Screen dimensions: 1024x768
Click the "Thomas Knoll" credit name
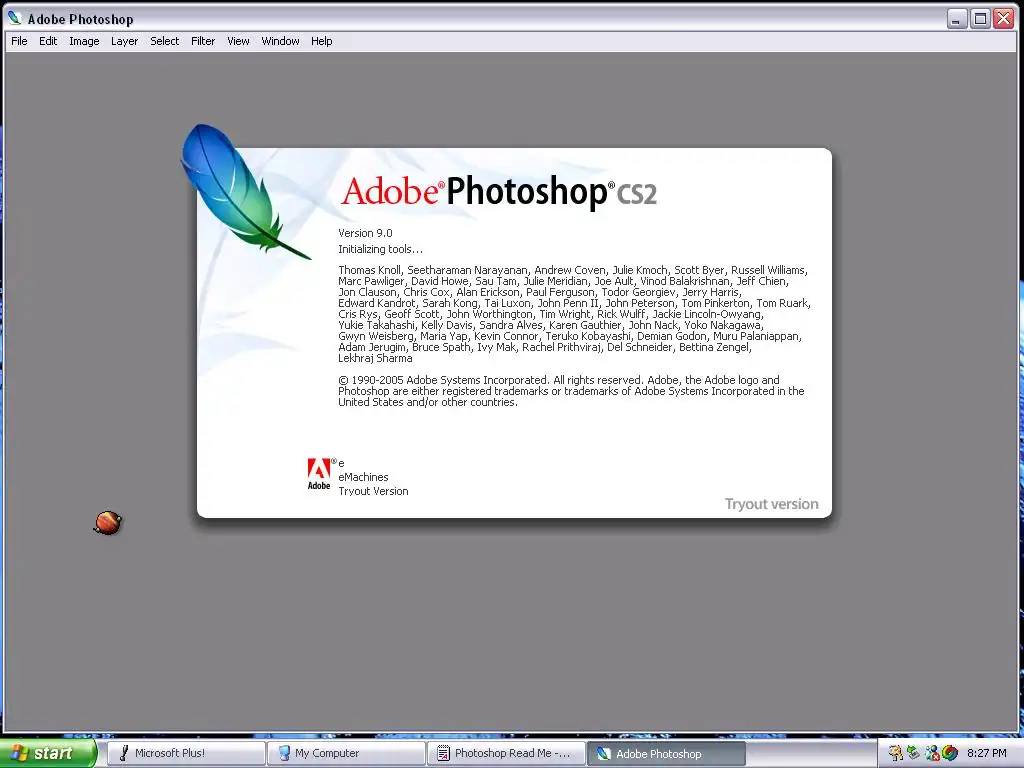pos(370,270)
